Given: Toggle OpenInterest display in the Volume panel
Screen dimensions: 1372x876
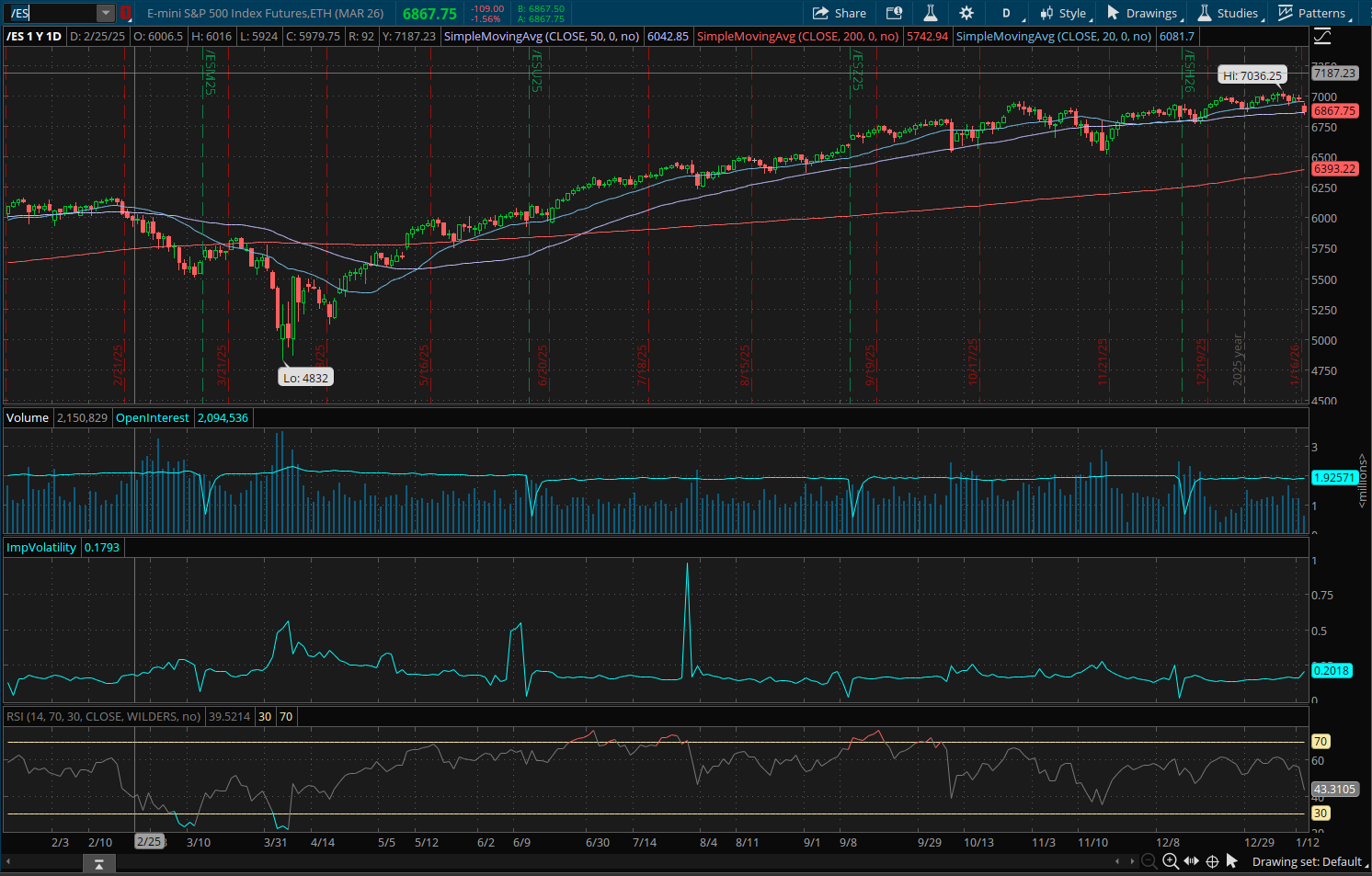Looking at the screenshot, I should click(x=153, y=417).
